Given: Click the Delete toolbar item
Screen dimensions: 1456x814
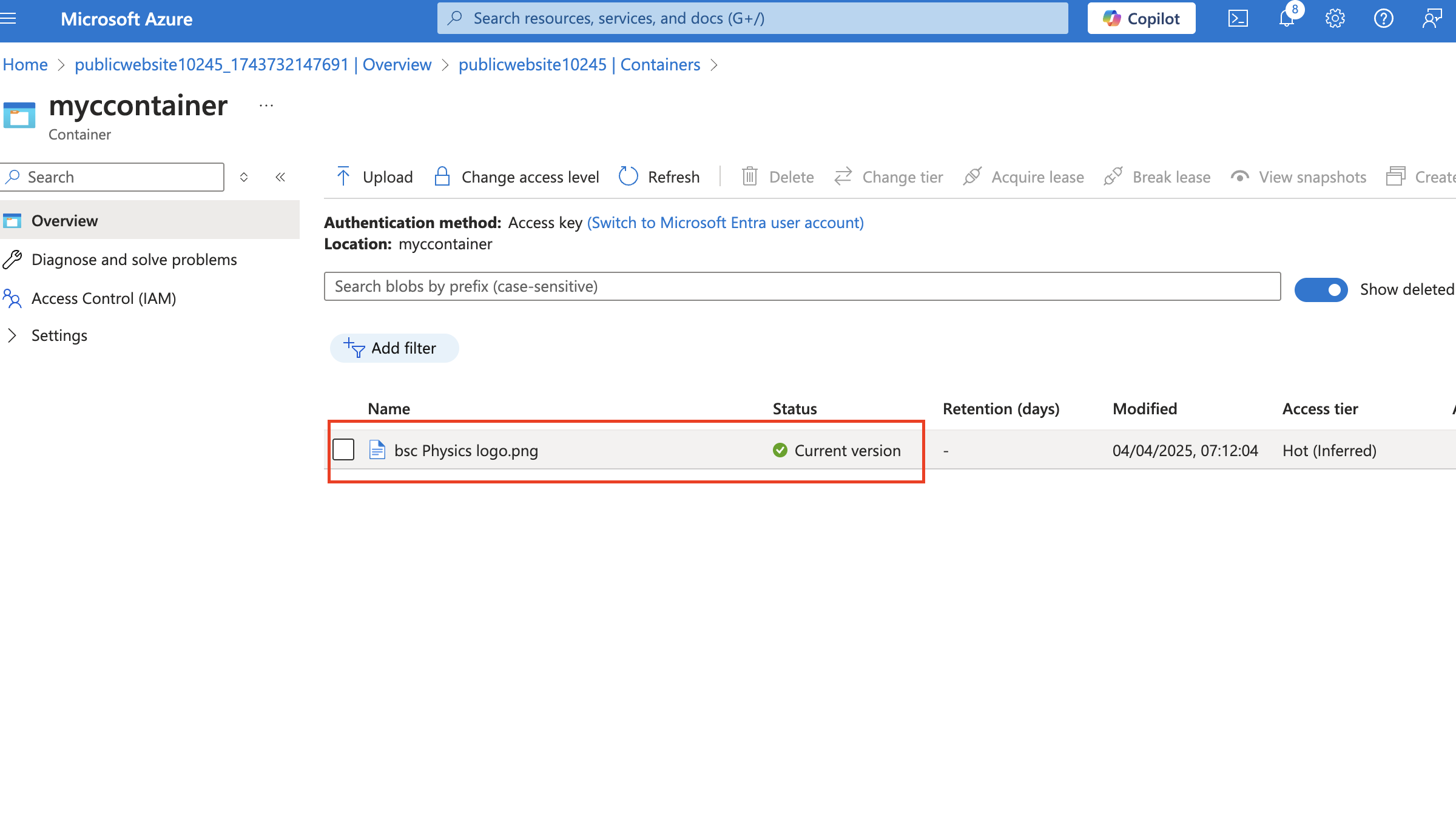Looking at the screenshot, I should (778, 177).
